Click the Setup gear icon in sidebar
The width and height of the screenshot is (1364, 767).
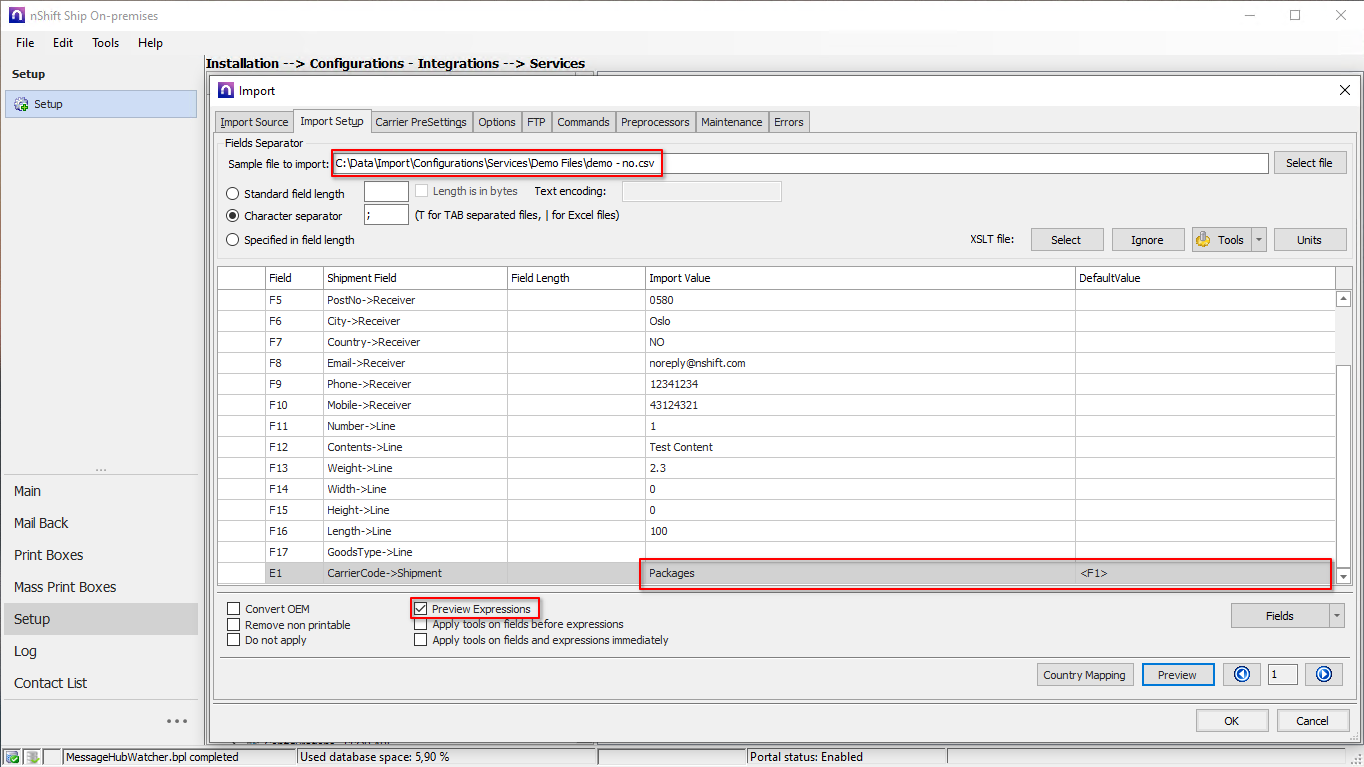click(x=21, y=104)
